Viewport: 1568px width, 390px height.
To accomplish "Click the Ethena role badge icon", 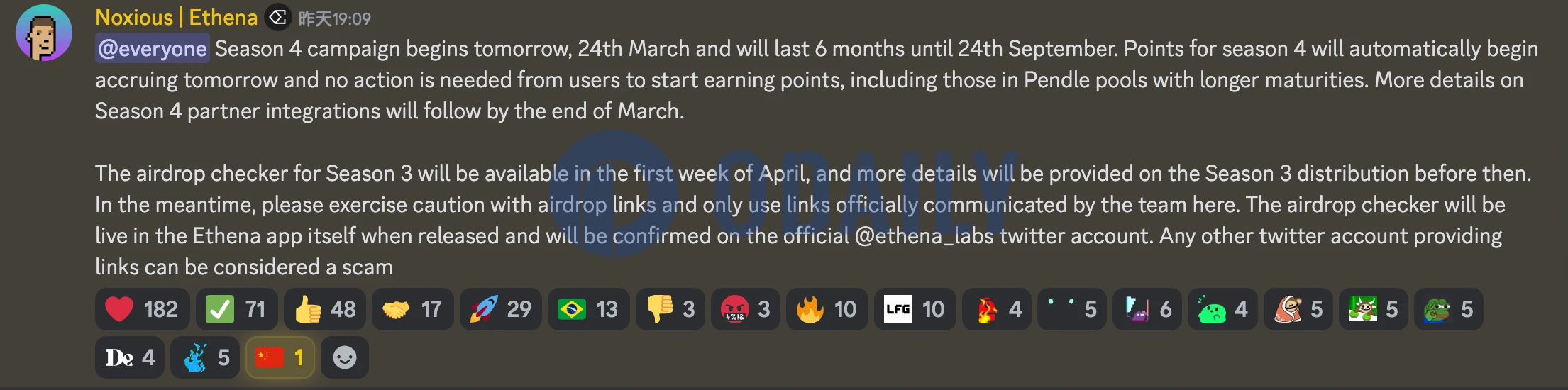I will tap(278, 17).
